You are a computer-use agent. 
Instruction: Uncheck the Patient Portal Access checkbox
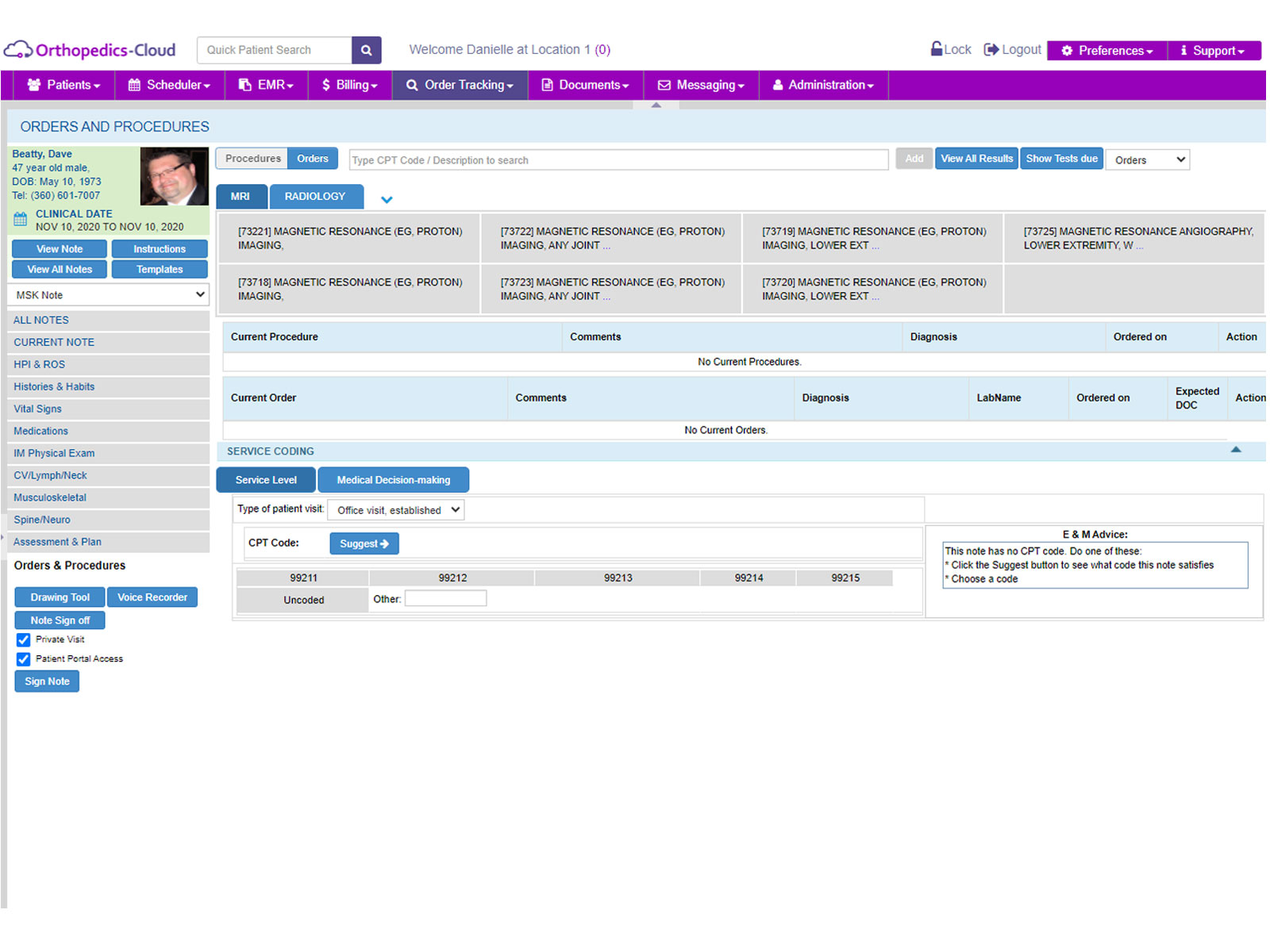(x=24, y=659)
